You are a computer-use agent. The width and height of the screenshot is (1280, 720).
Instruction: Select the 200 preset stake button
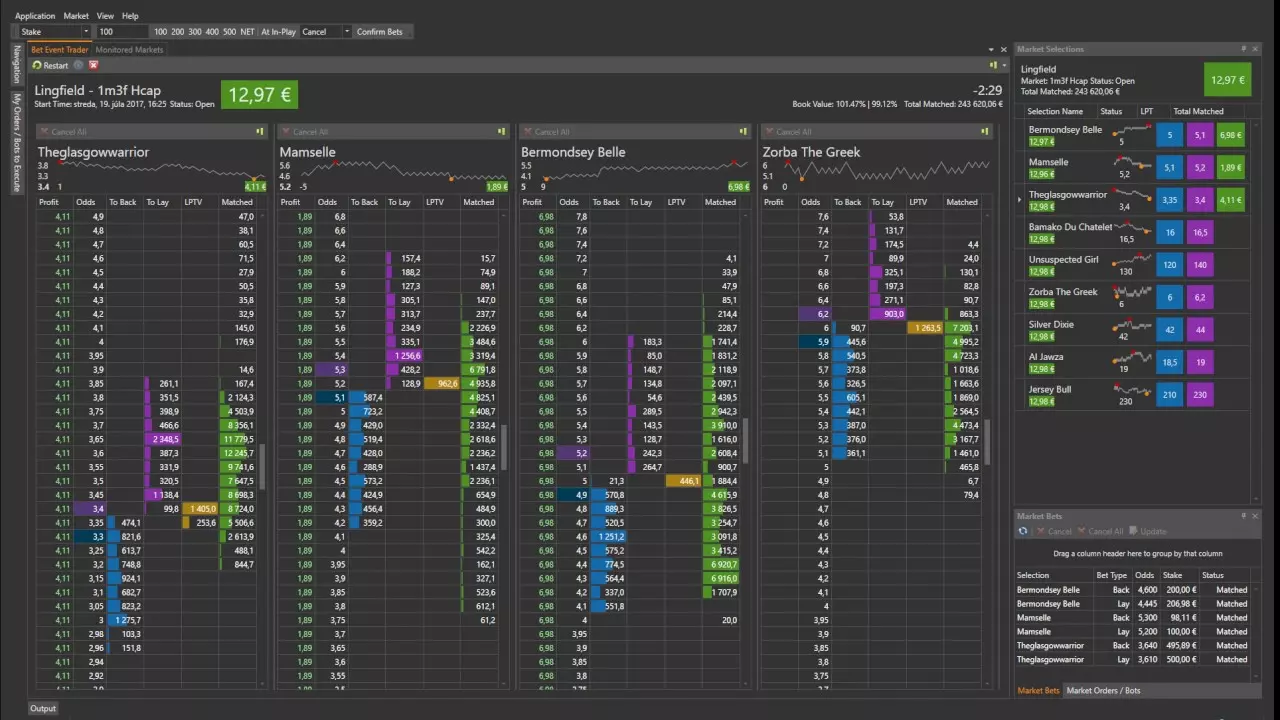(x=178, y=32)
